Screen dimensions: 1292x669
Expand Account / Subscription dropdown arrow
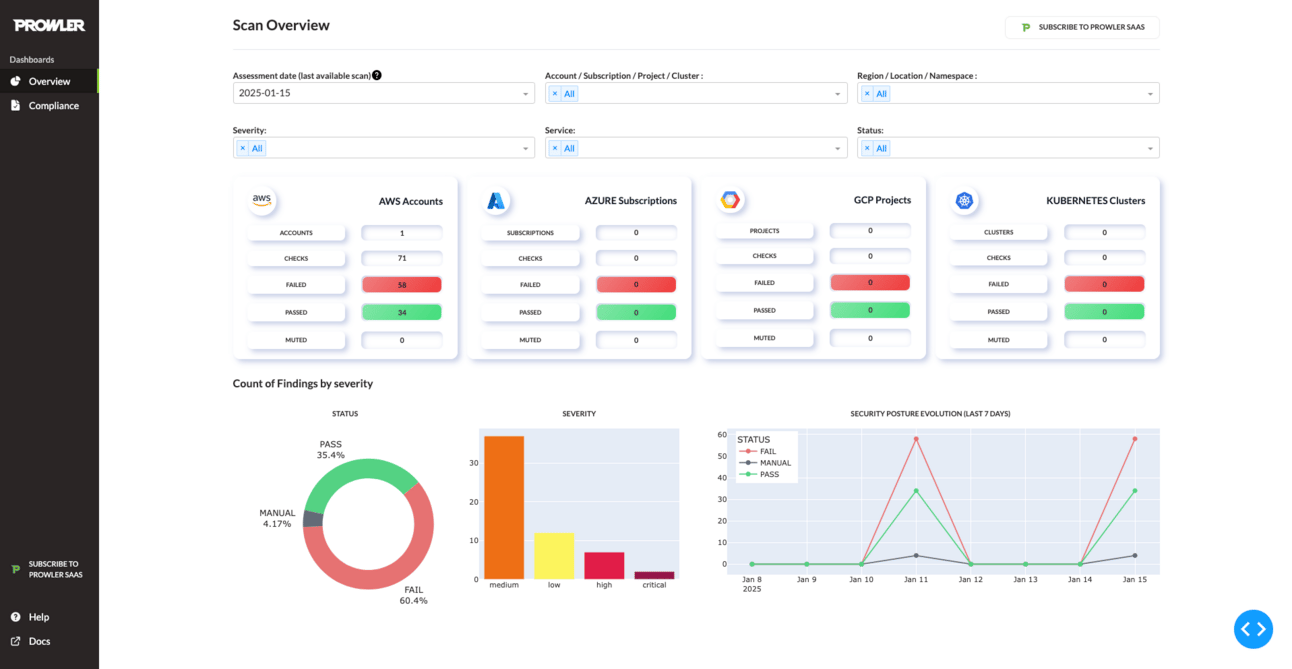(838, 94)
